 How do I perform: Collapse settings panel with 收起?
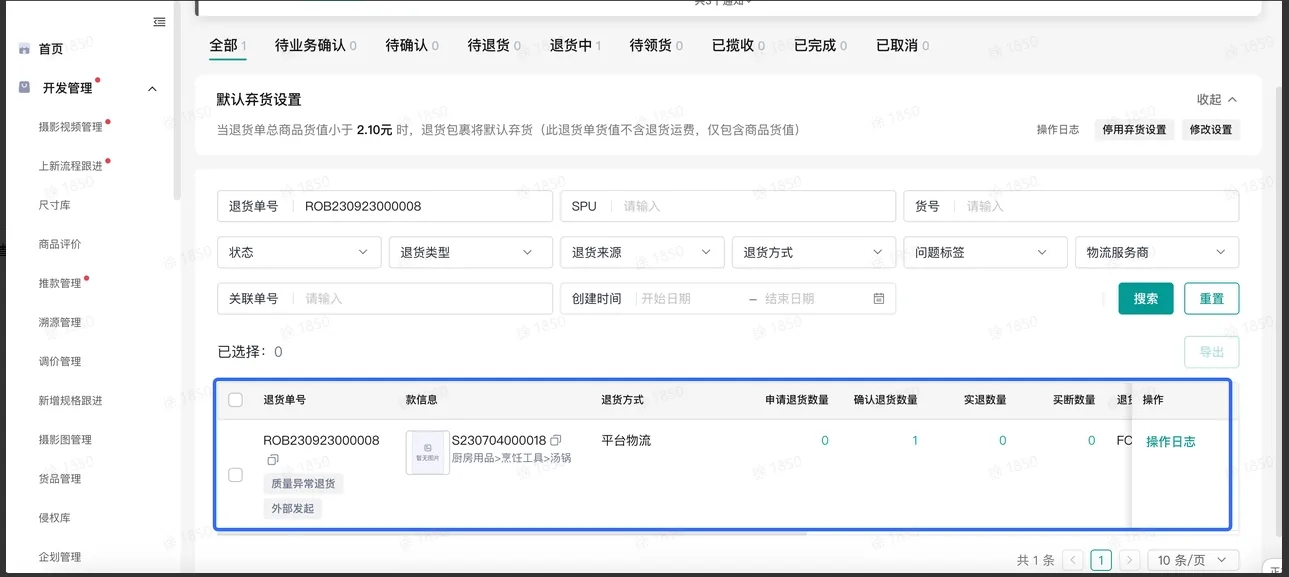click(1217, 100)
